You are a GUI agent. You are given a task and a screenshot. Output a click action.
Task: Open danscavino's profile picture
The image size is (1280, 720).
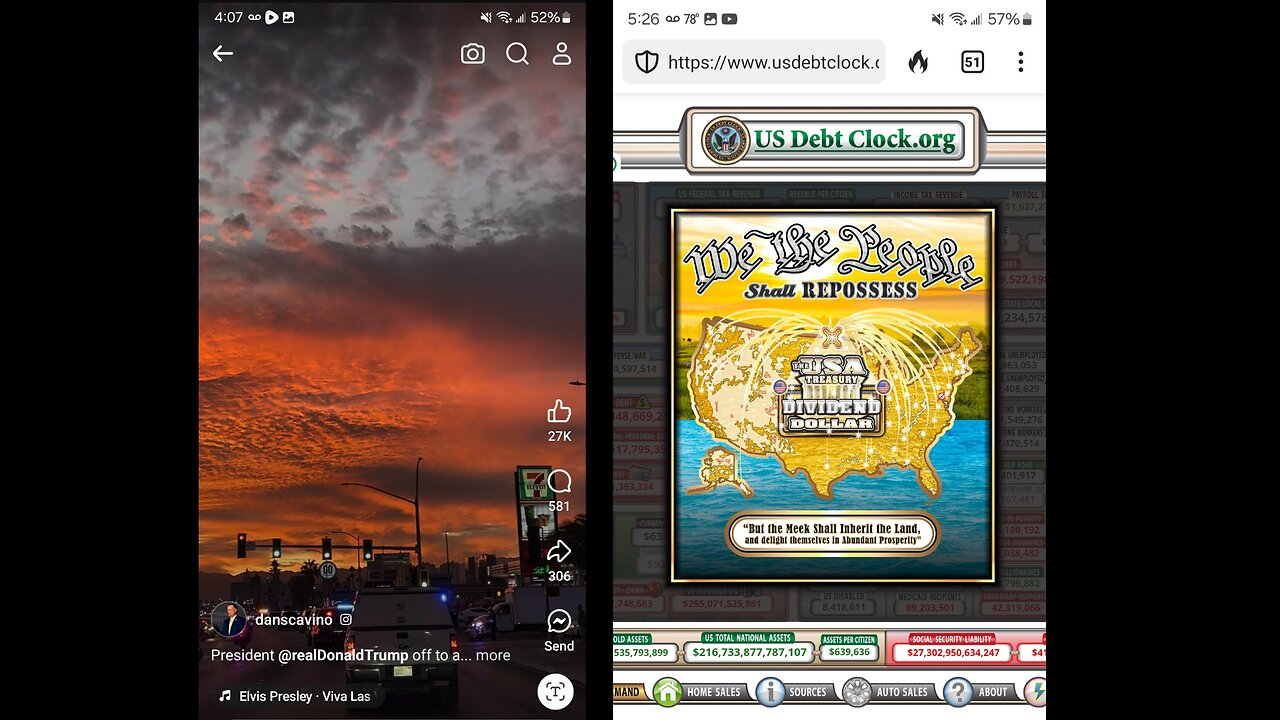[229, 619]
